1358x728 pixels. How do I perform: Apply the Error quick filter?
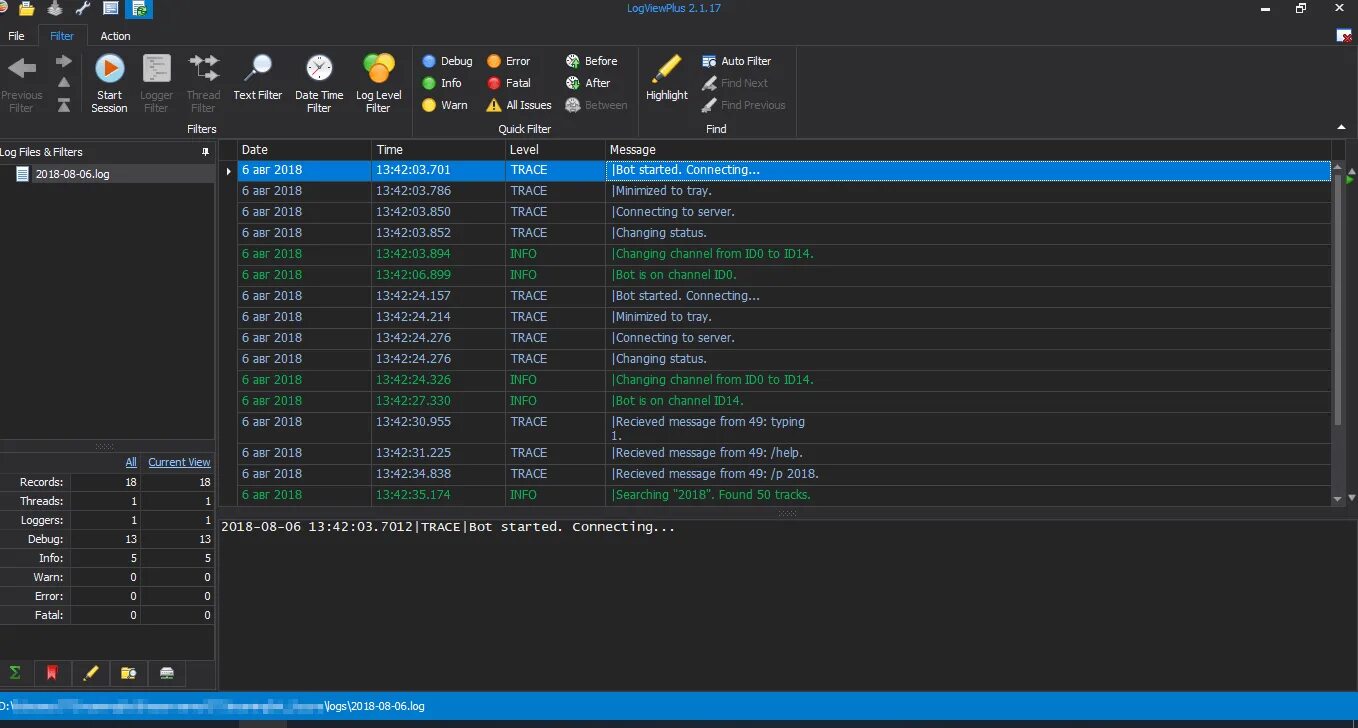point(508,61)
